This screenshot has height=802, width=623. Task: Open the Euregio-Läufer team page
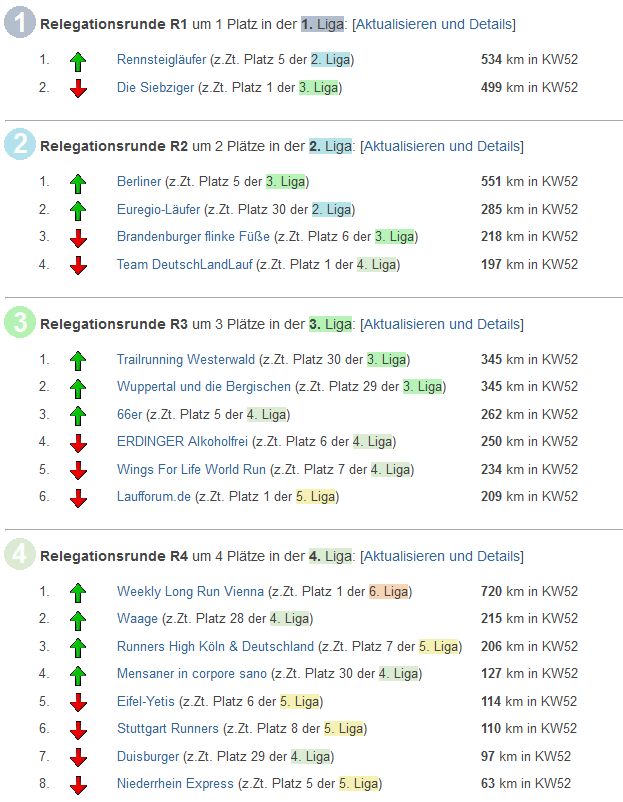[x=158, y=210]
